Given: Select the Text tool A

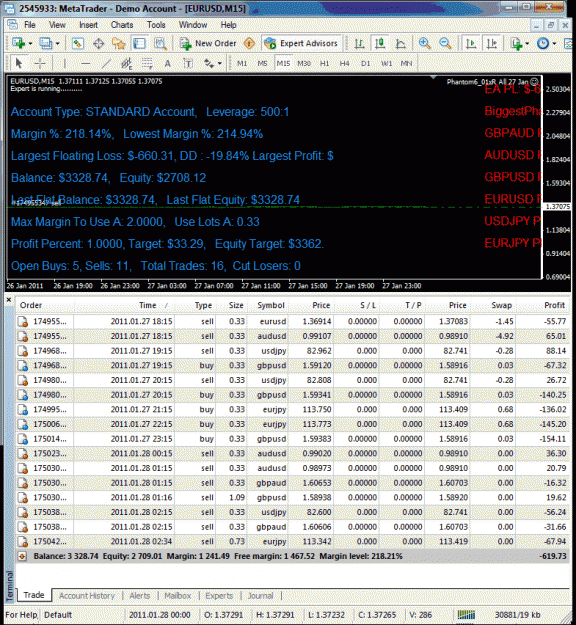Looking at the screenshot, I should (167, 63).
